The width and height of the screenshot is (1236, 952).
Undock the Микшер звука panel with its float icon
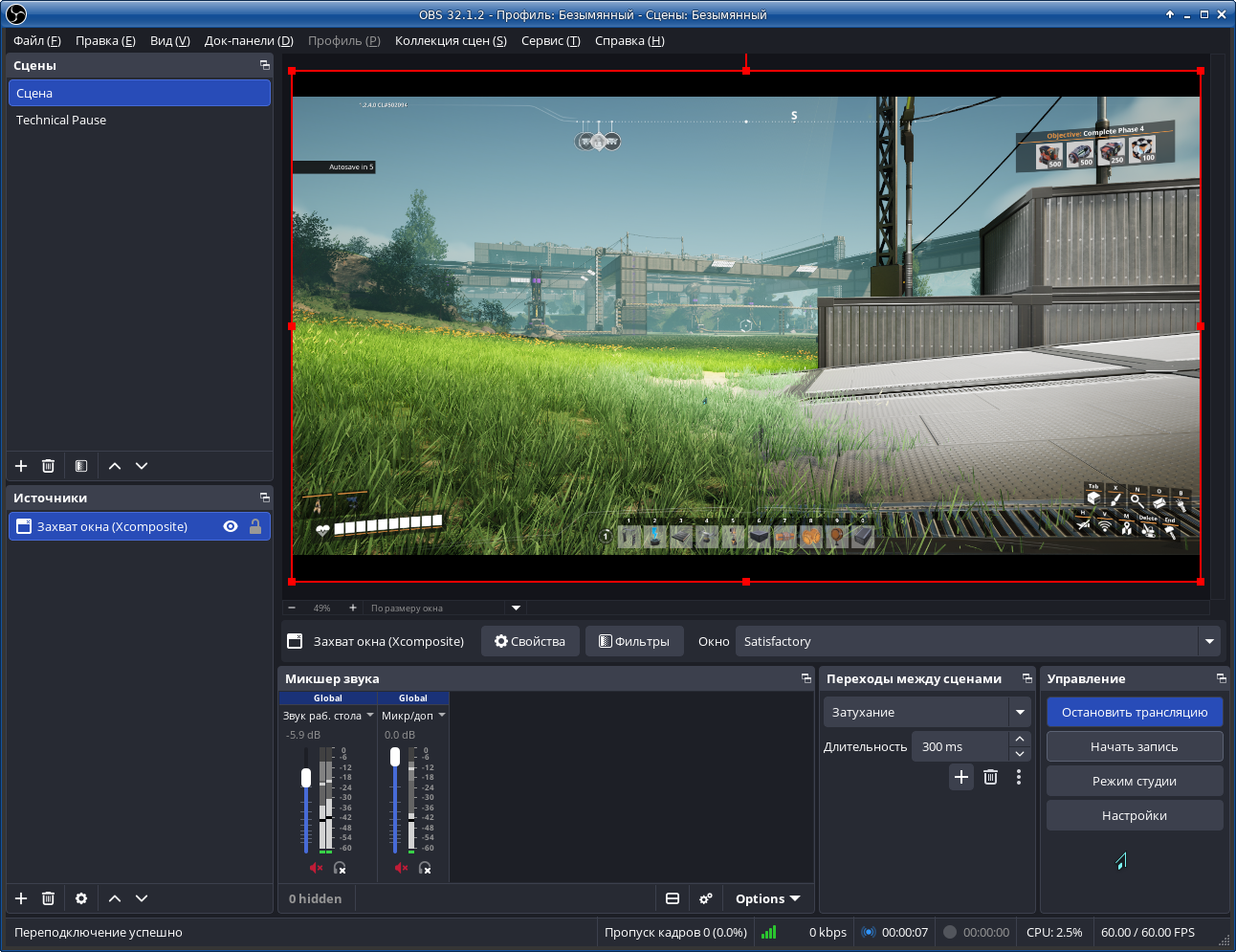click(x=806, y=678)
